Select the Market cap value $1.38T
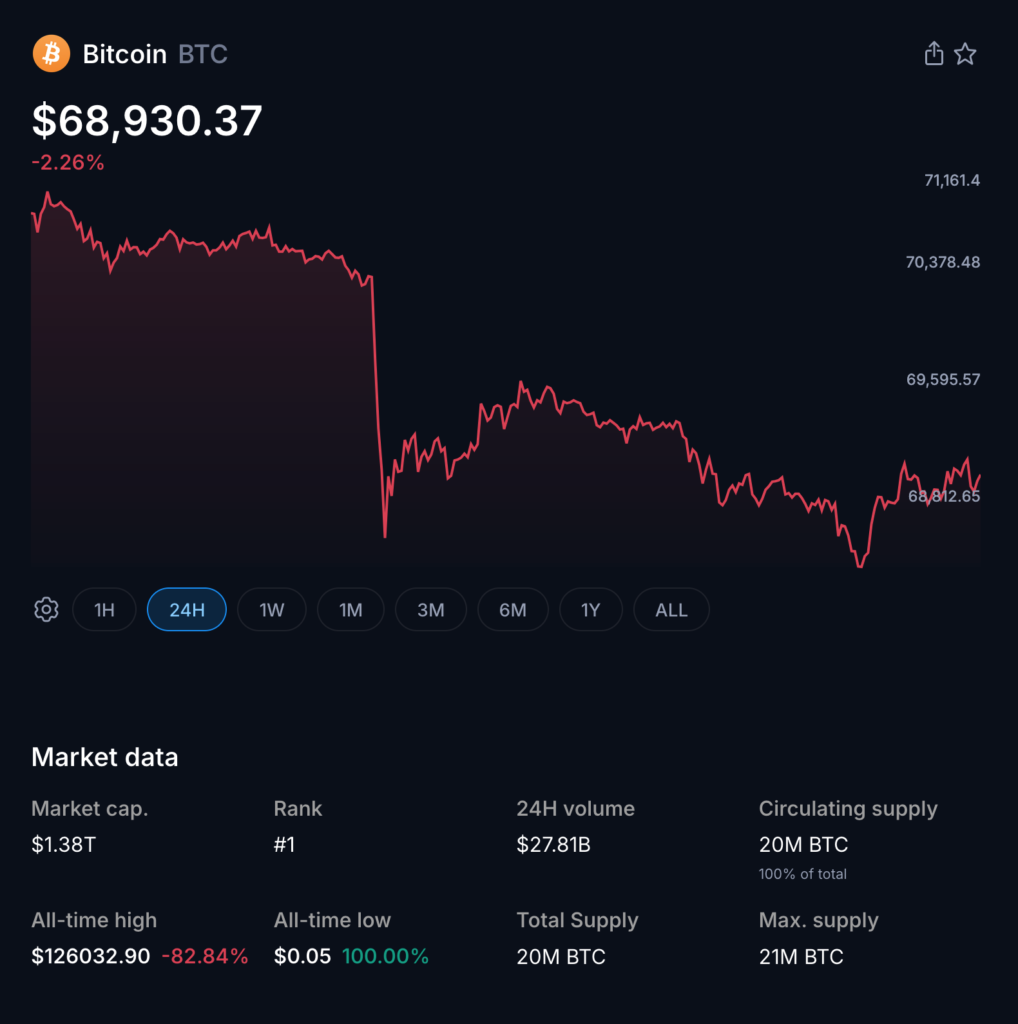Image resolution: width=1018 pixels, height=1024 pixels. [x=58, y=844]
